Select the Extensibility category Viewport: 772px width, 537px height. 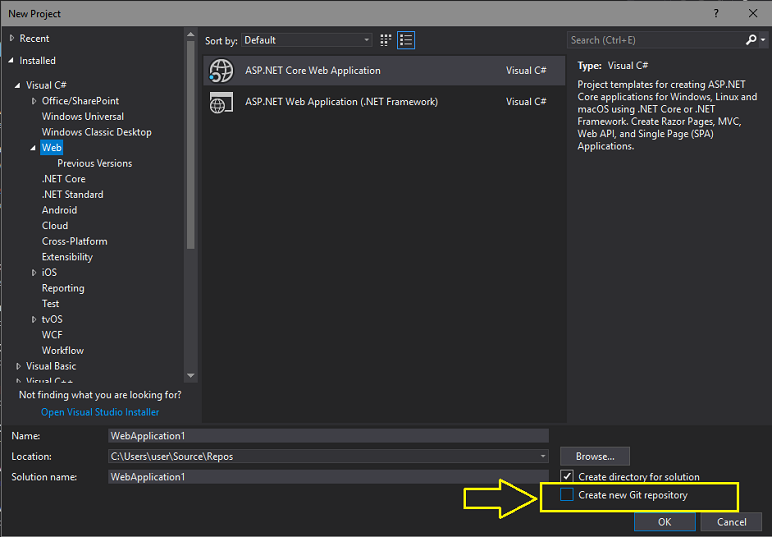coord(67,257)
